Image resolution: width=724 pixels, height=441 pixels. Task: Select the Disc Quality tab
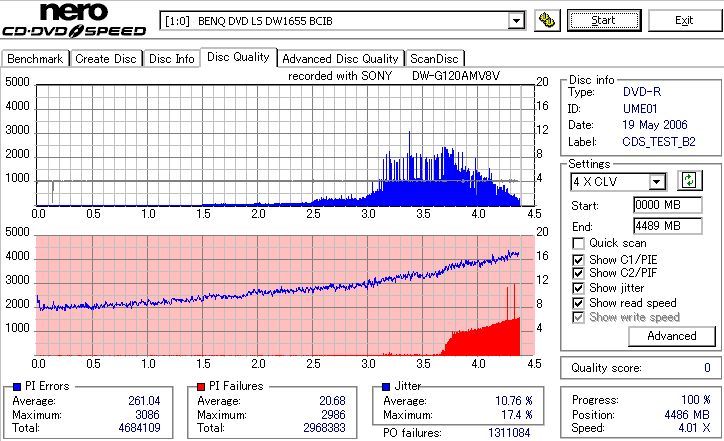[238, 57]
